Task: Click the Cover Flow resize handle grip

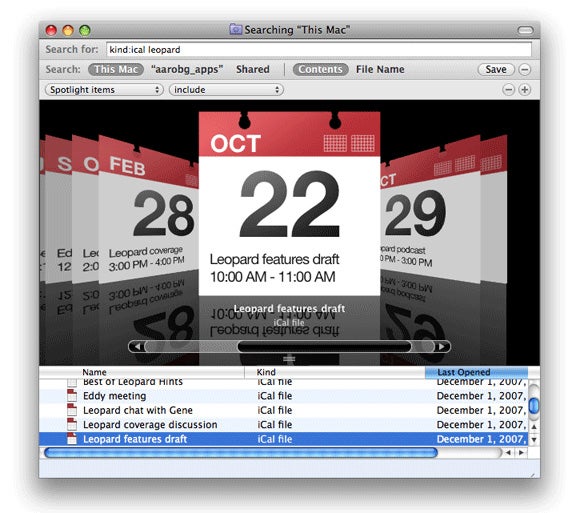Action: coord(289,359)
